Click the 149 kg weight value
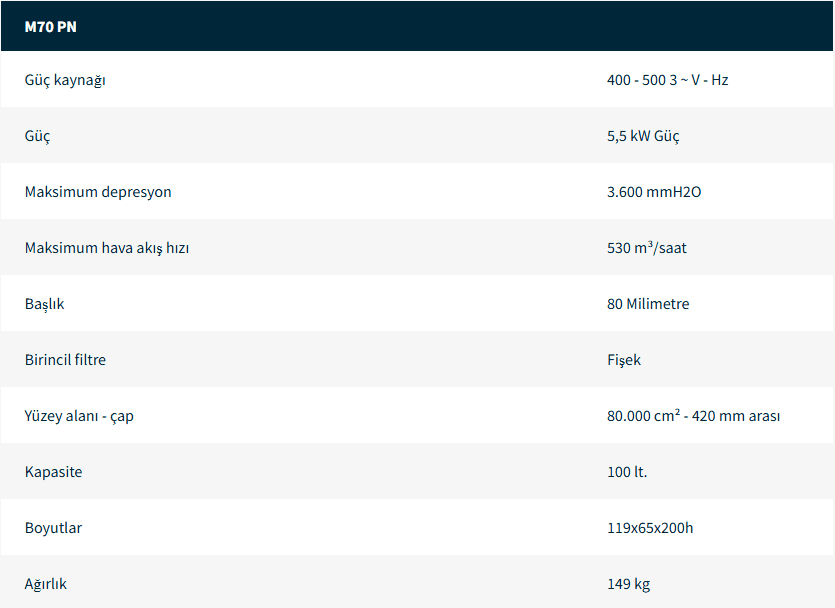 click(628, 584)
